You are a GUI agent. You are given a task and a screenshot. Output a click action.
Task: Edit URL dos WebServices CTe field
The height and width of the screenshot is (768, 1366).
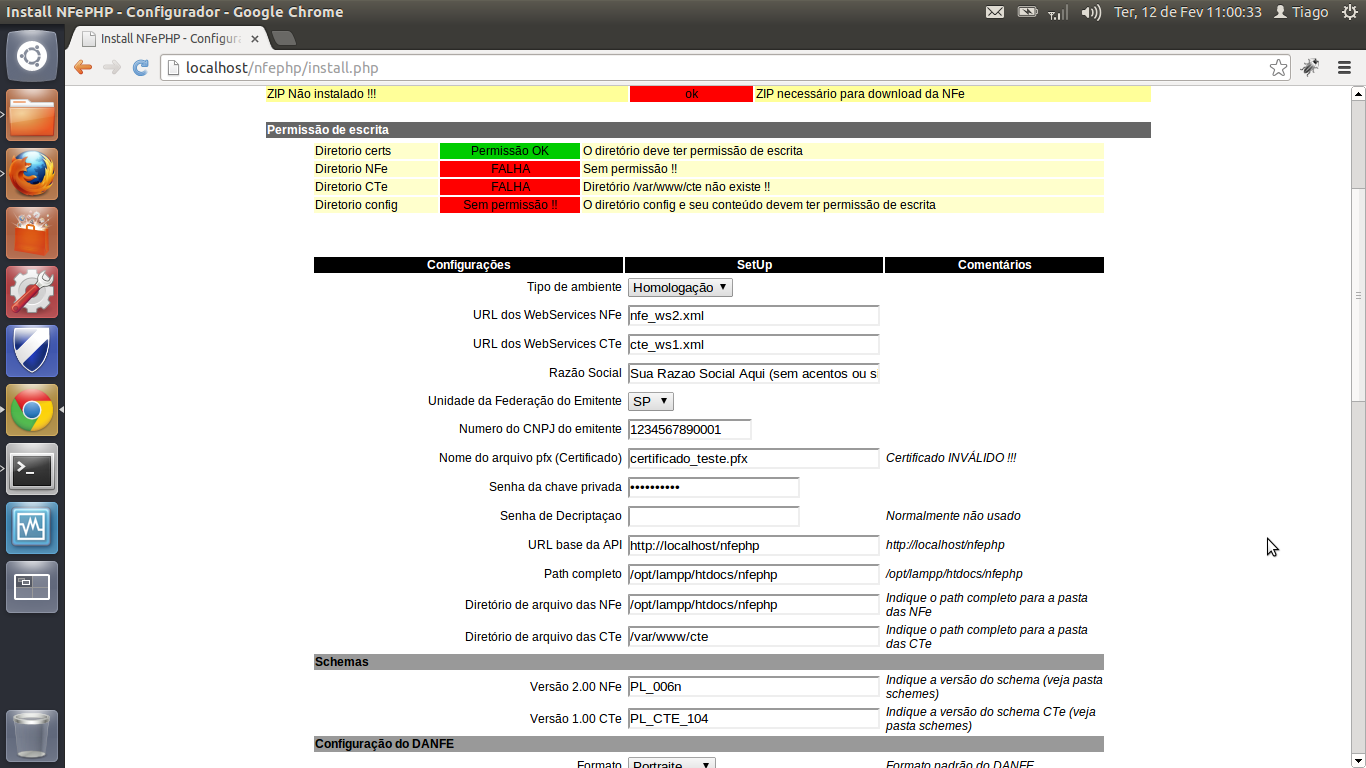[753, 345]
